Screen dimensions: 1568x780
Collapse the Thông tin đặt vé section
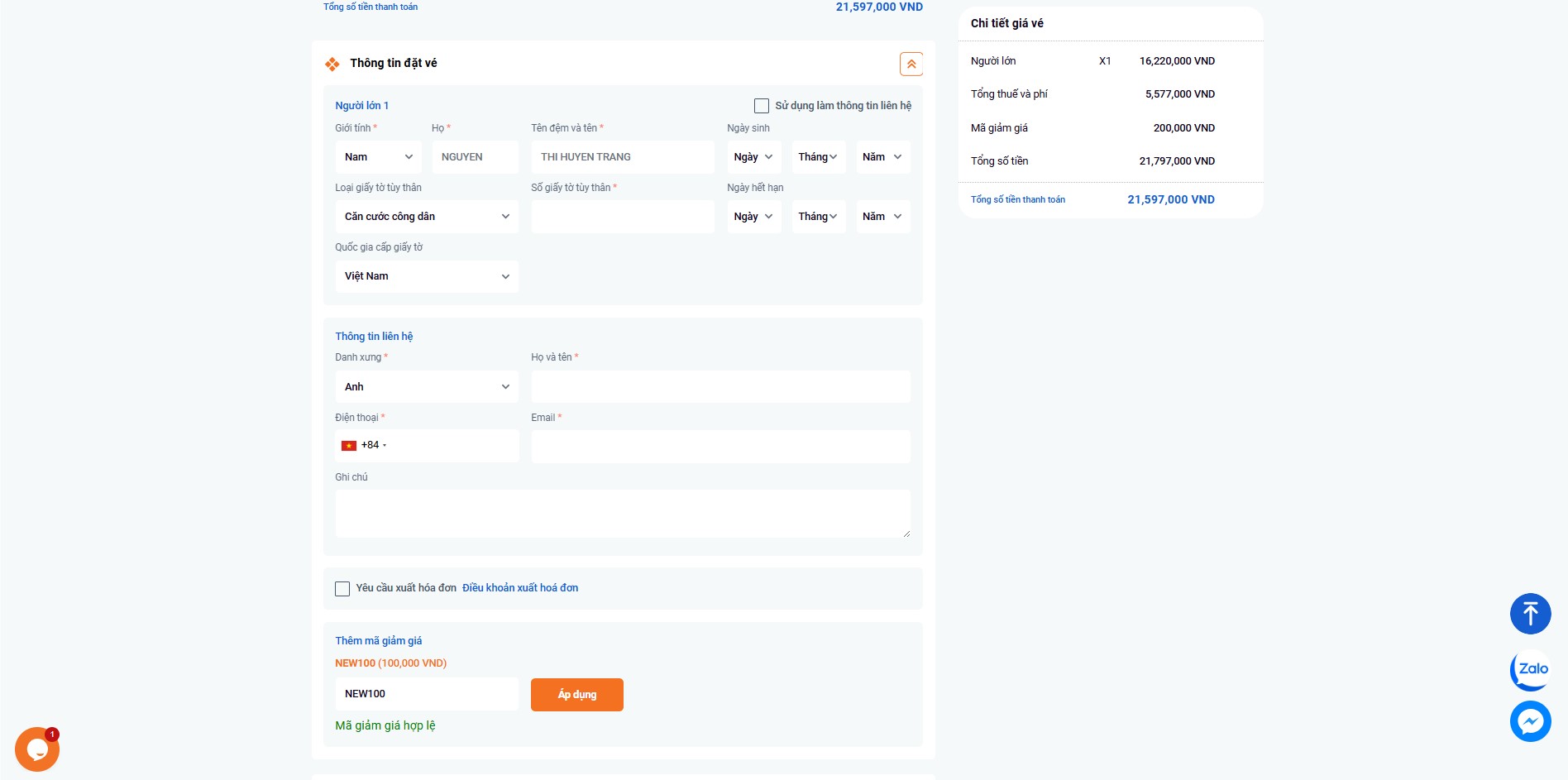tap(911, 64)
